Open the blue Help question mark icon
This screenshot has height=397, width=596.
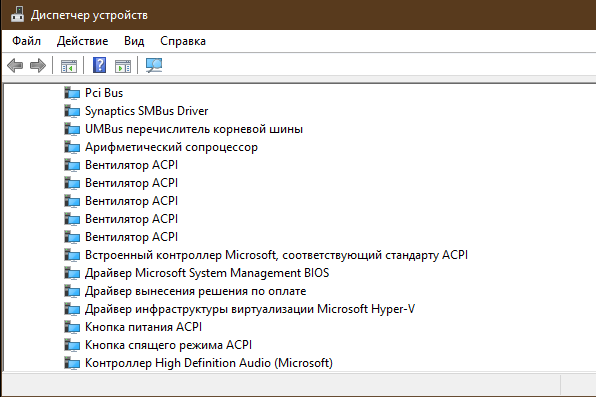click(x=99, y=65)
